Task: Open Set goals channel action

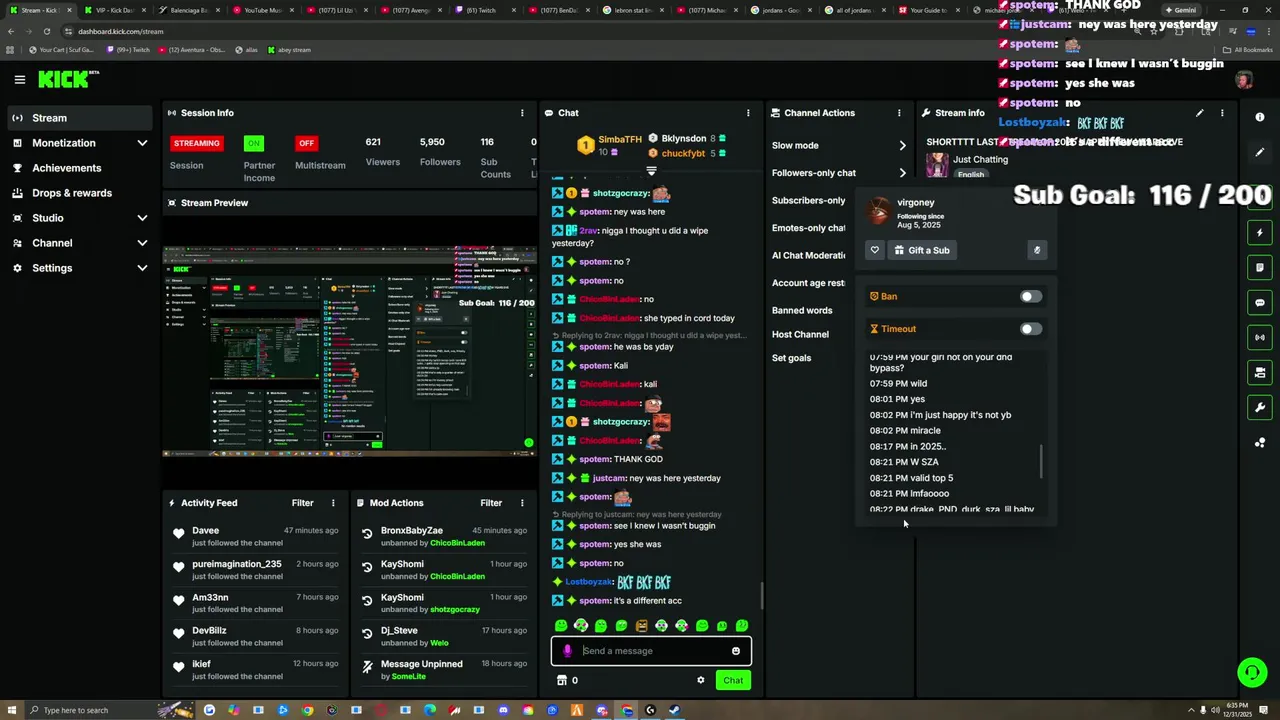Action: pyautogui.click(x=791, y=358)
